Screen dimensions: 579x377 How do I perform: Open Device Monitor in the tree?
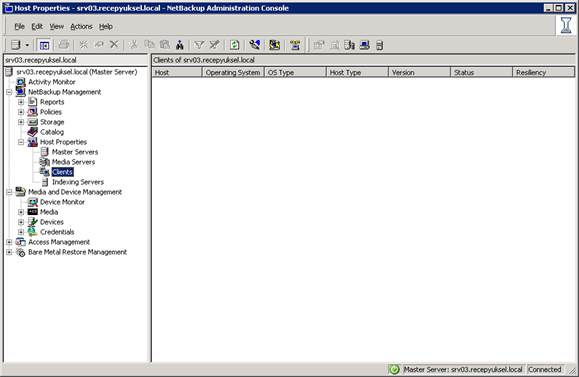(62, 202)
